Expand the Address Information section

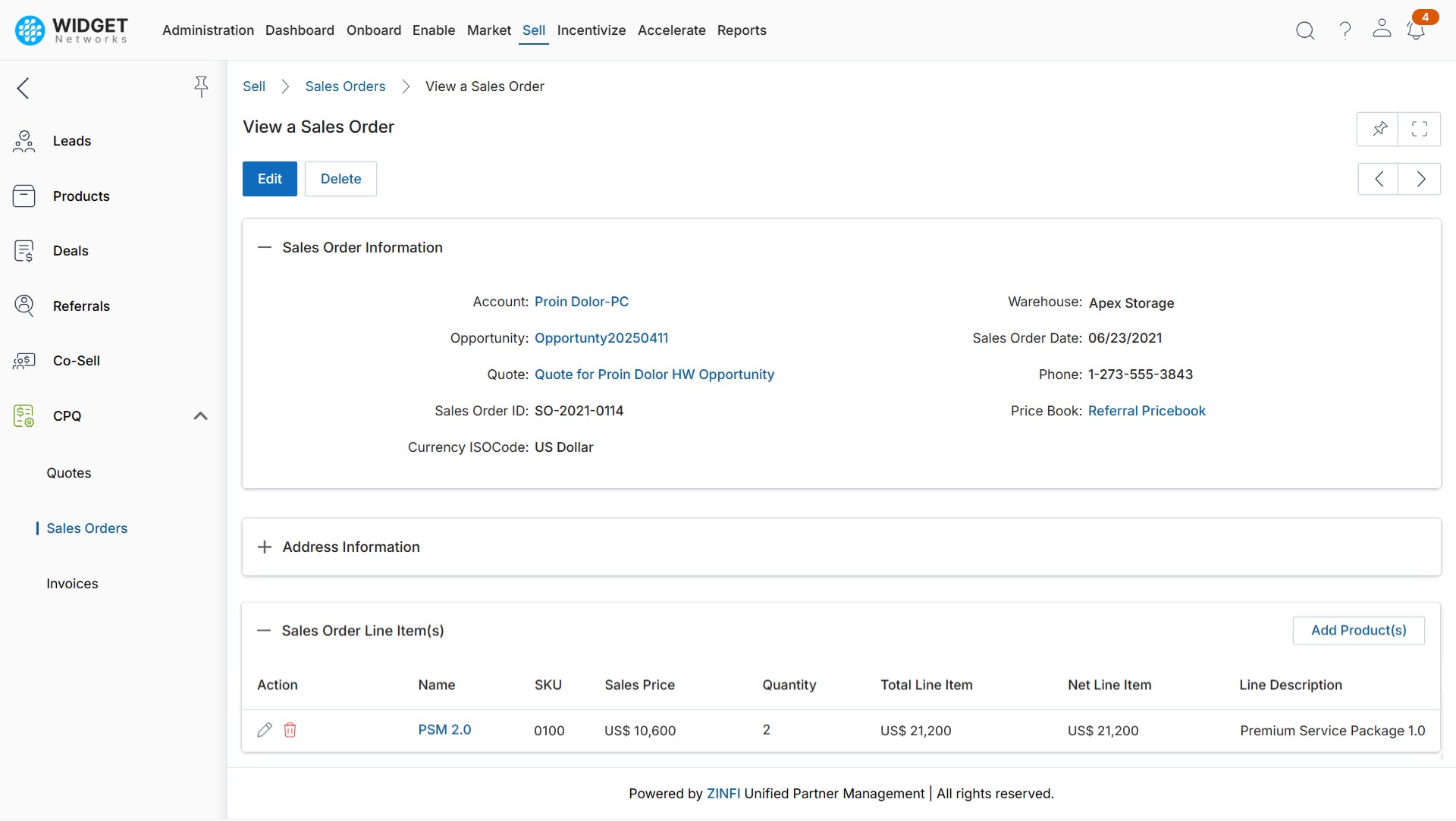point(264,547)
